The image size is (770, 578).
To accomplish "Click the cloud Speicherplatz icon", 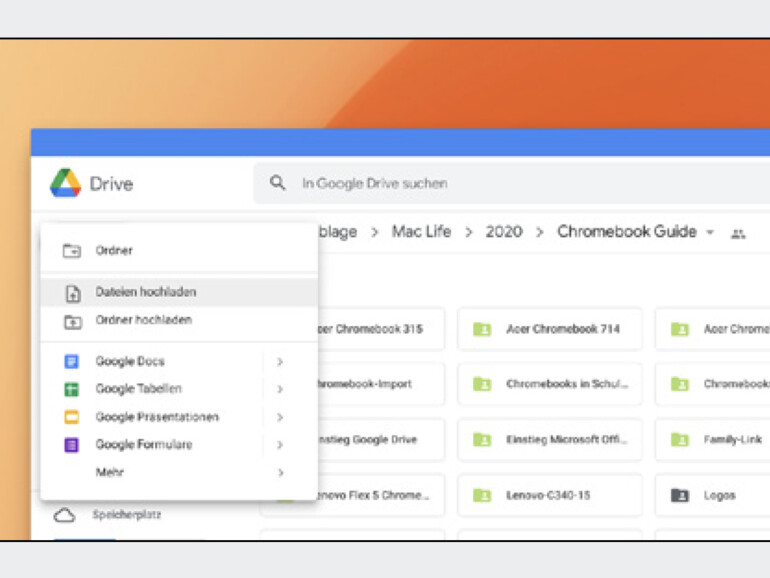I will click(x=64, y=515).
